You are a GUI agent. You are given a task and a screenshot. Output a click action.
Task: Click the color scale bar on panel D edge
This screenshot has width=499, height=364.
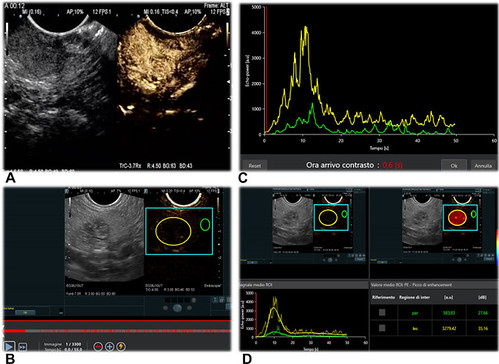coord(497,247)
